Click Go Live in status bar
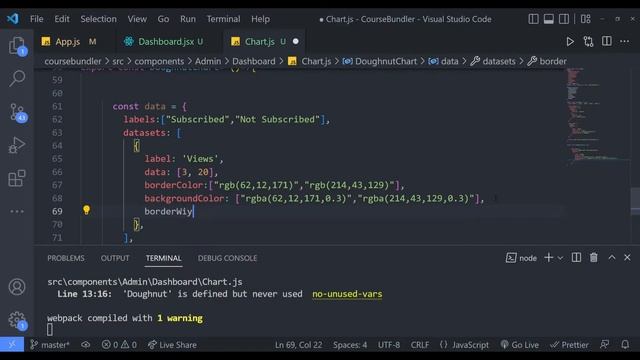The height and width of the screenshot is (360, 640). pos(520,344)
